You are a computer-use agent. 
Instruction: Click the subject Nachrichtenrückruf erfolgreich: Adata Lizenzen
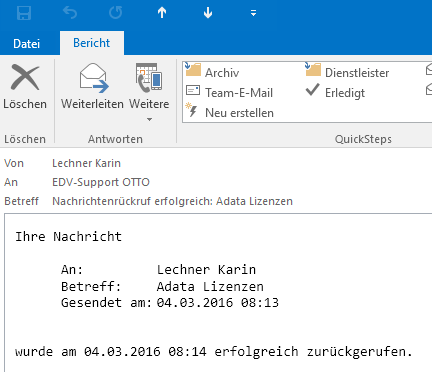pos(172,201)
